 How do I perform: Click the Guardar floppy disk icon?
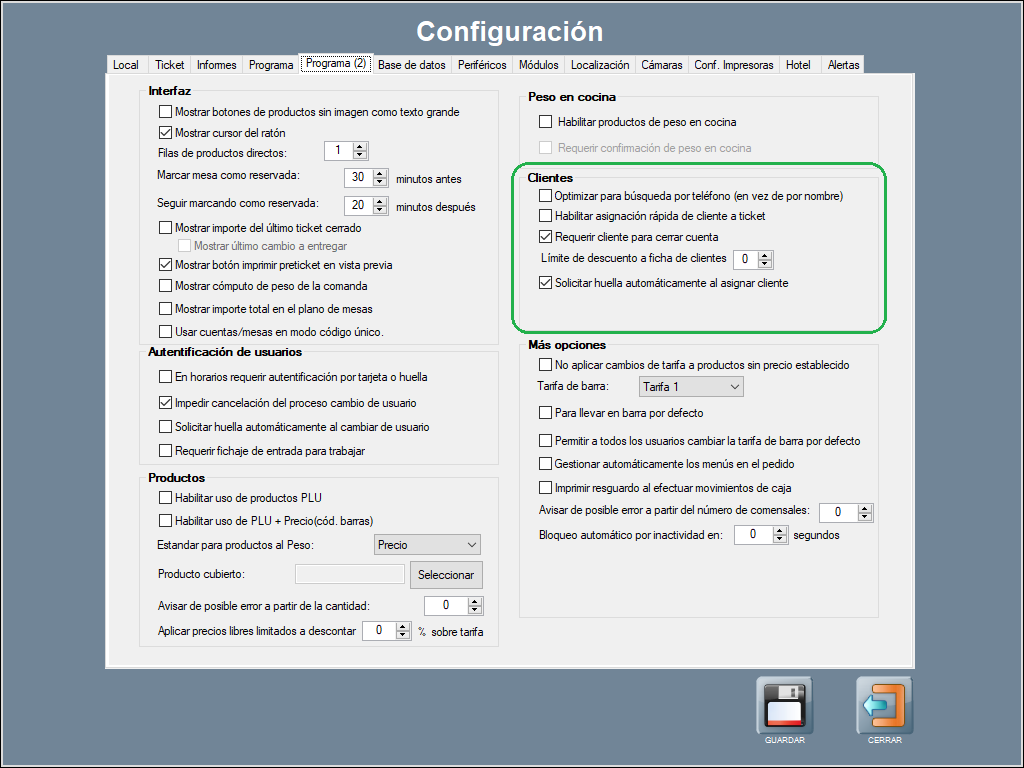(x=784, y=706)
